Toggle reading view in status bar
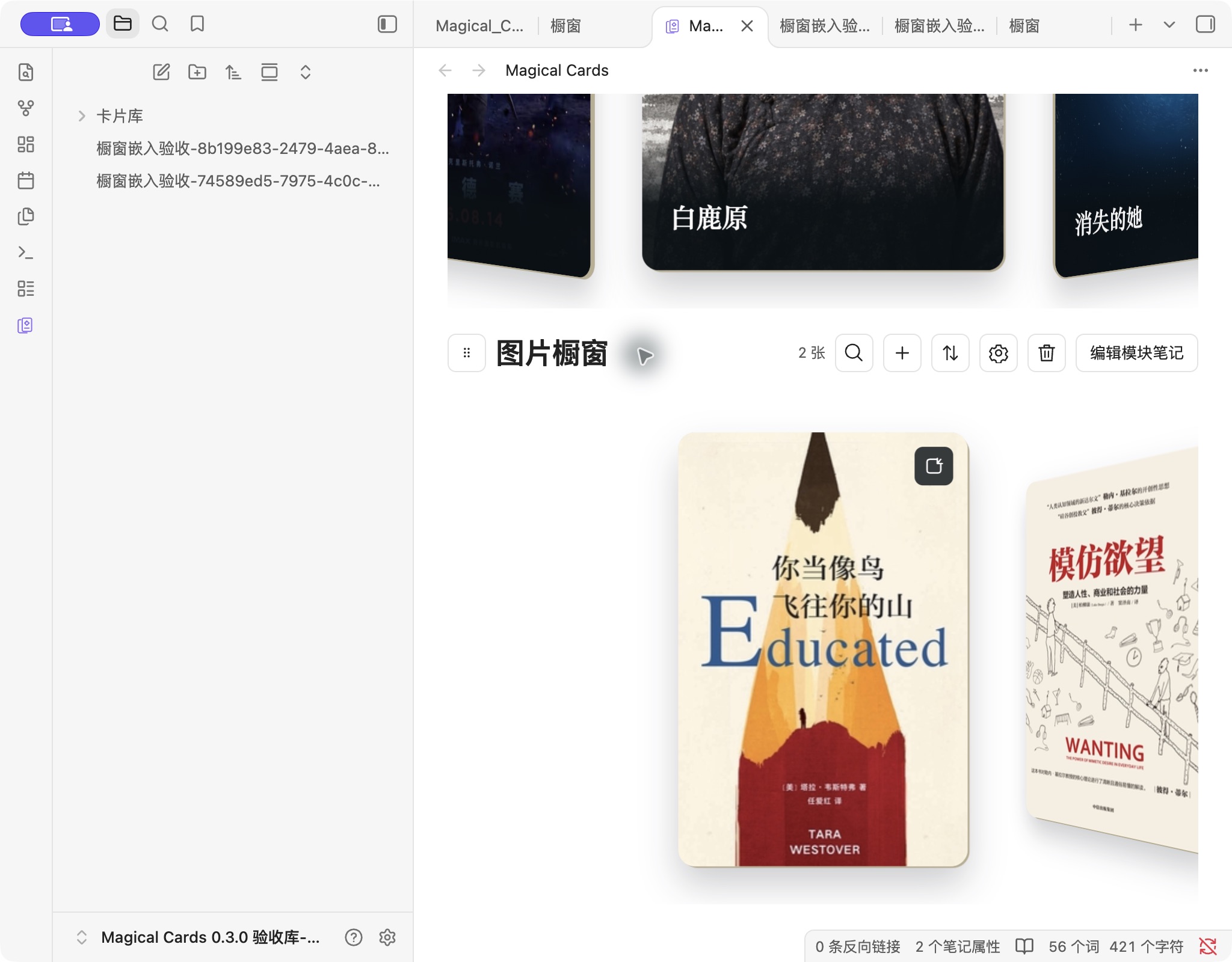This screenshot has height=962, width=1232. (x=1024, y=946)
